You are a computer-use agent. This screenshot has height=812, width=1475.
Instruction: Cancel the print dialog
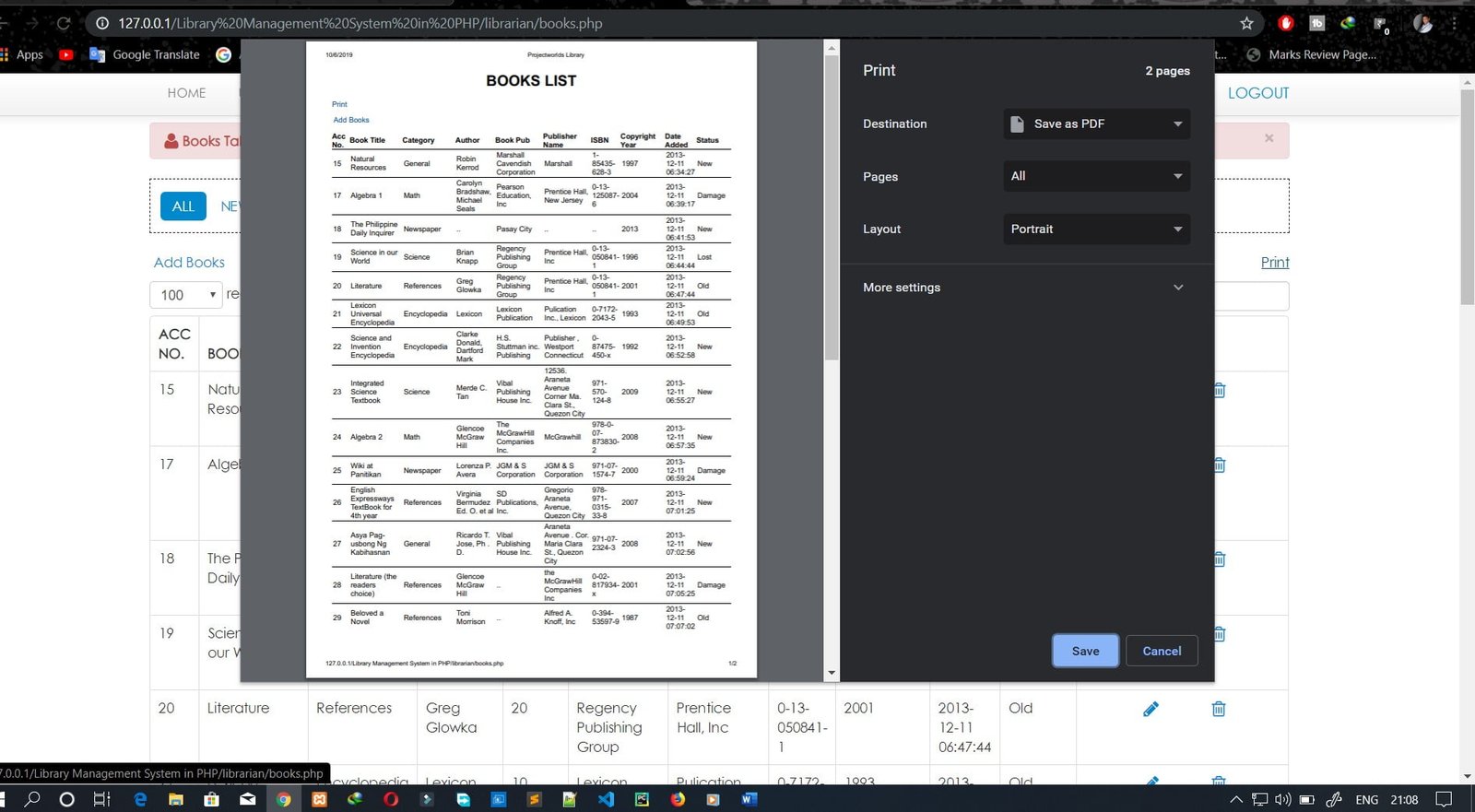point(1162,651)
